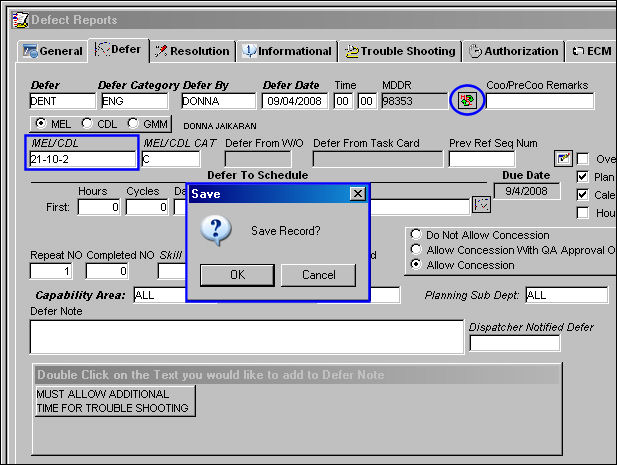Toggle the Ove checkbox
This screenshot has height=465, width=617.
[582, 159]
